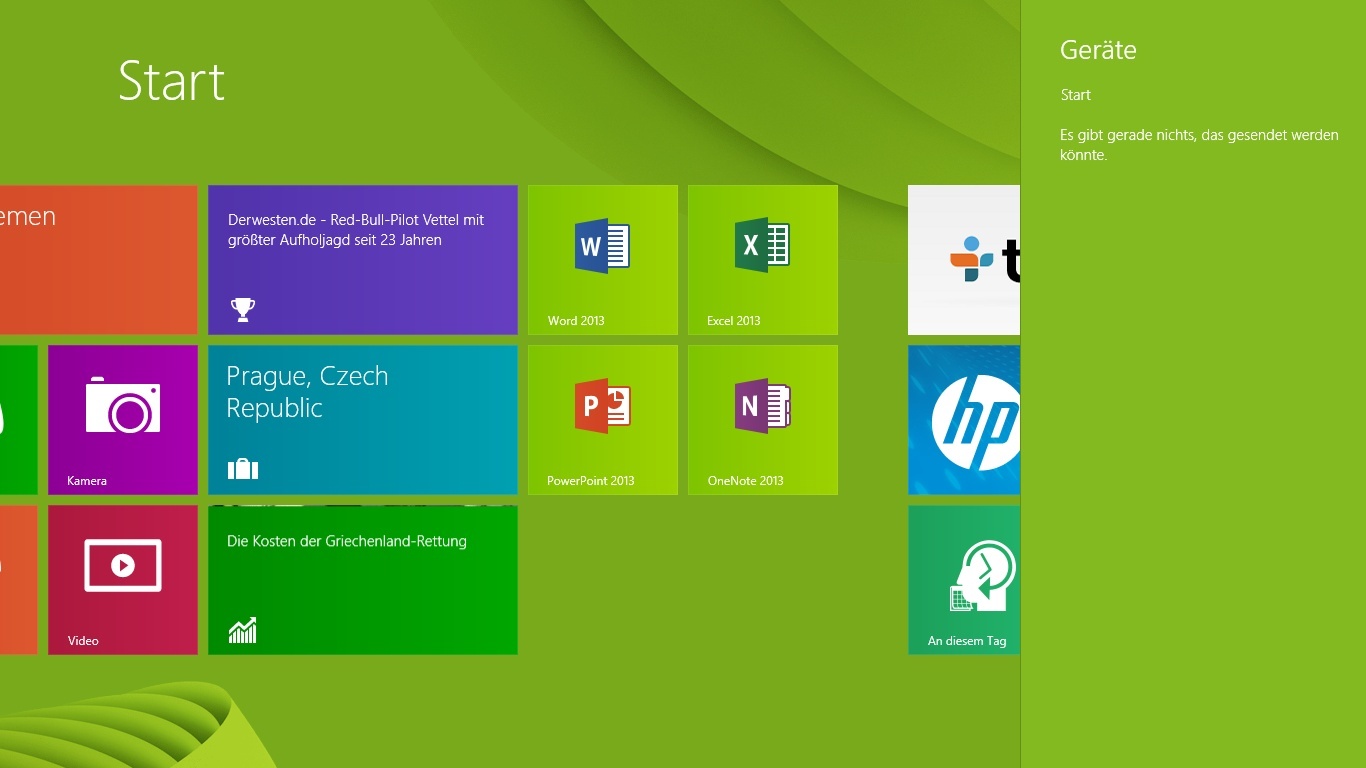Select 'Start' in the Geräte panel
The image size is (1366, 768).
point(1075,95)
